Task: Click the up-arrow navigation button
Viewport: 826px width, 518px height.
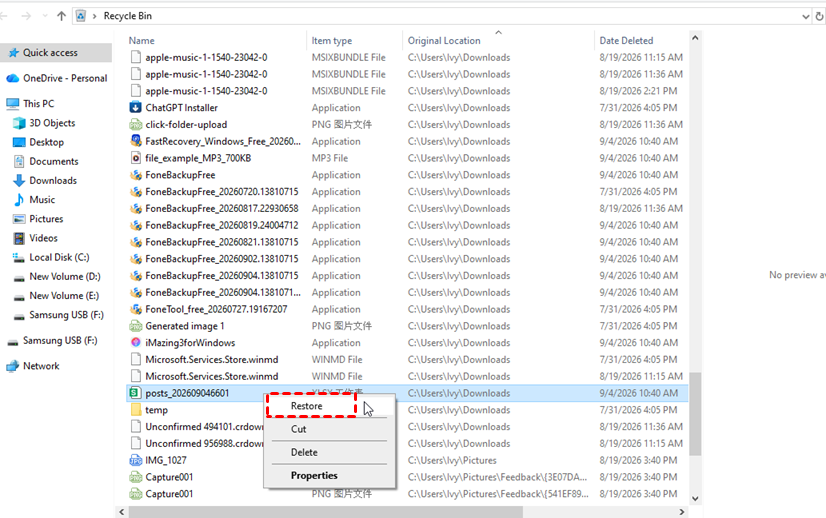Action: [62, 16]
